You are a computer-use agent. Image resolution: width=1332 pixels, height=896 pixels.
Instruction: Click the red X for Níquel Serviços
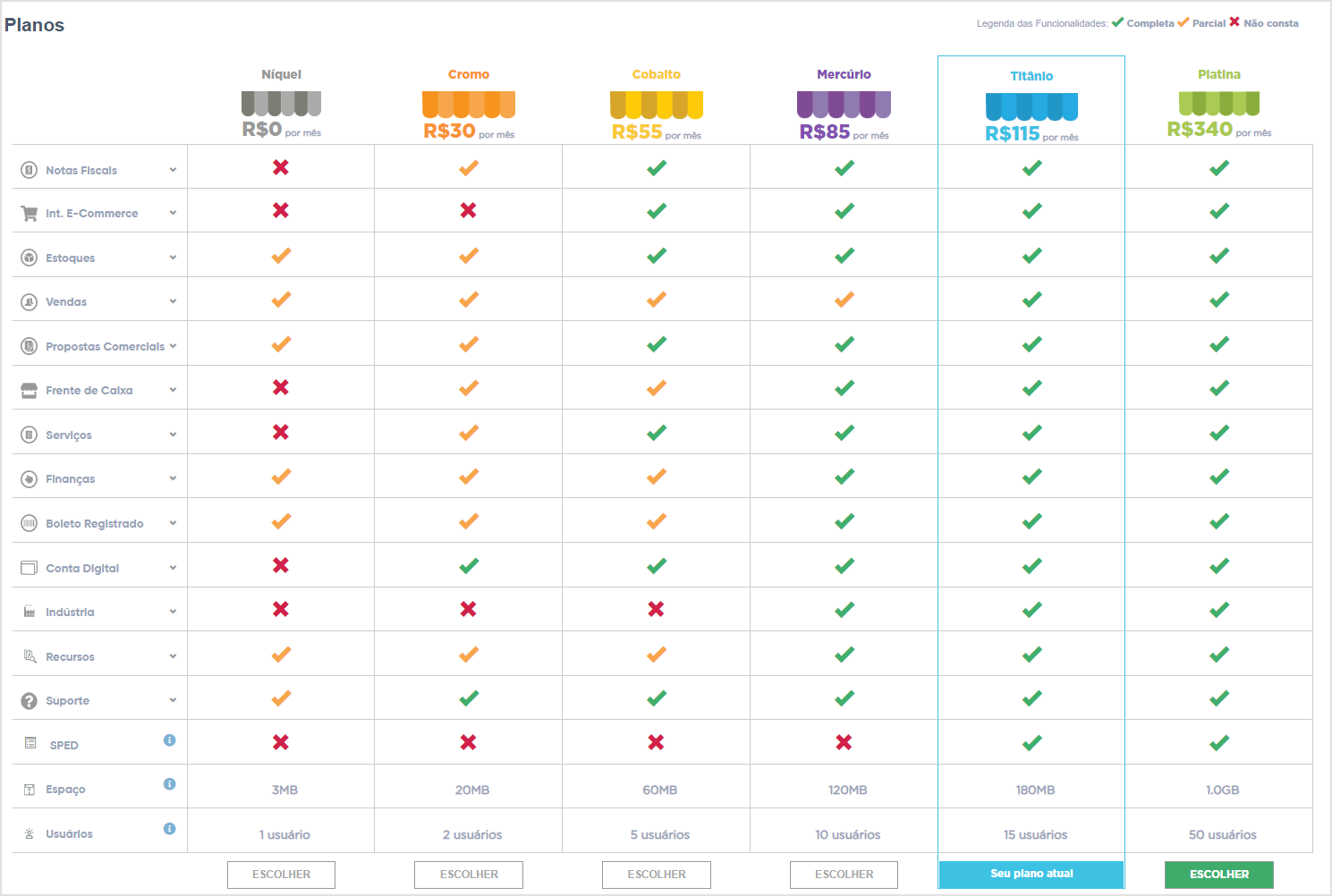click(x=281, y=432)
